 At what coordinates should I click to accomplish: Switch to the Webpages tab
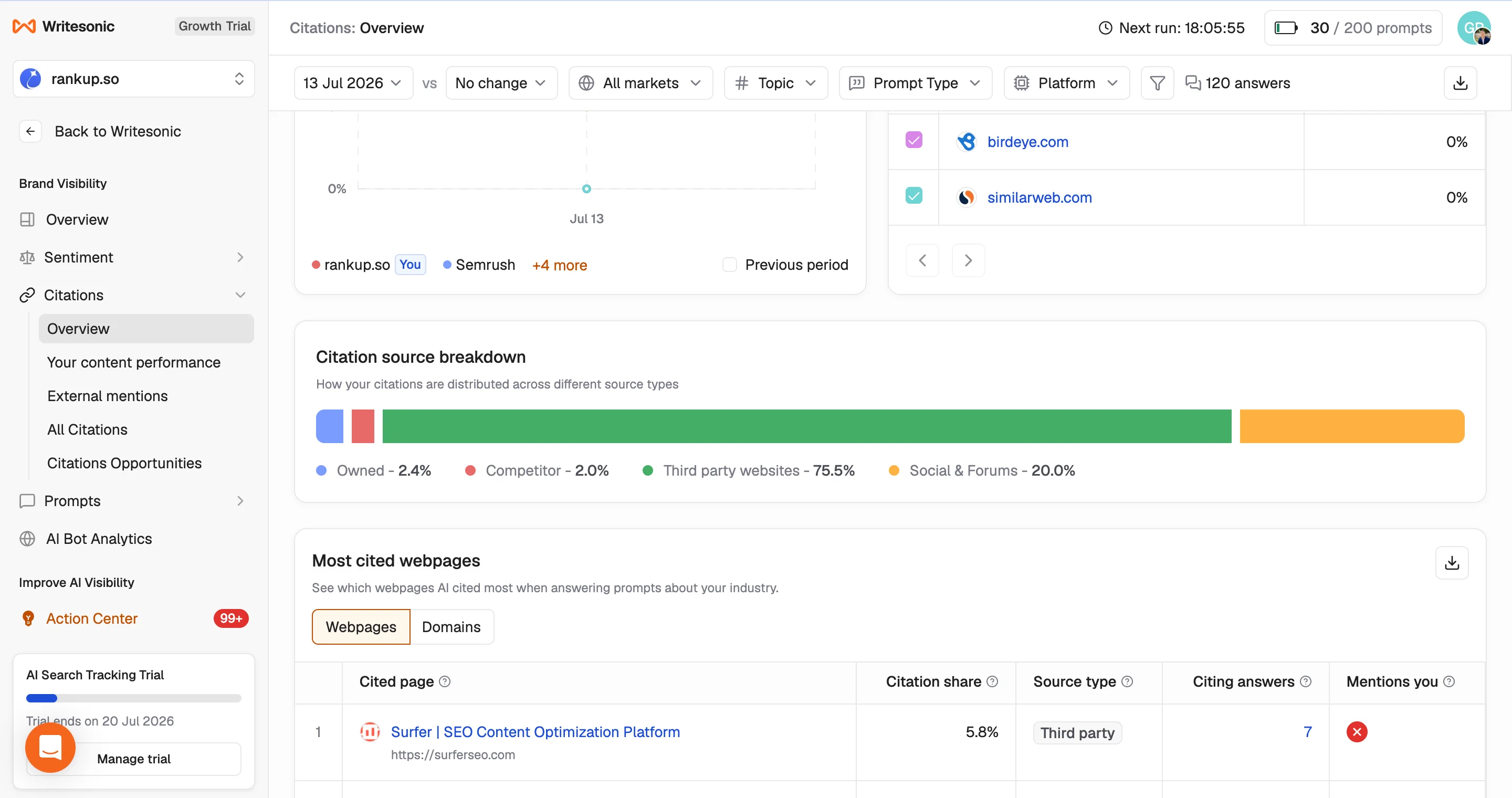point(361,627)
